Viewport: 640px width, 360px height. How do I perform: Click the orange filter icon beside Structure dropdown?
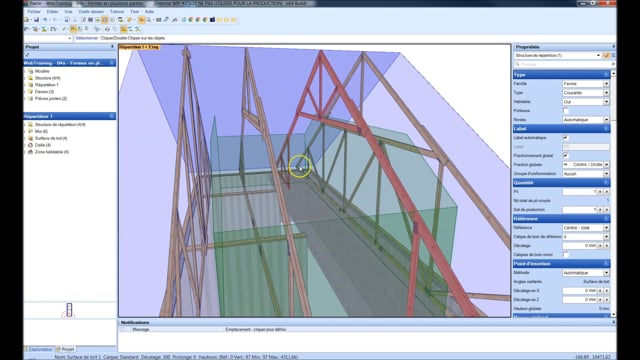pyautogui.click(x=606, y=55)
